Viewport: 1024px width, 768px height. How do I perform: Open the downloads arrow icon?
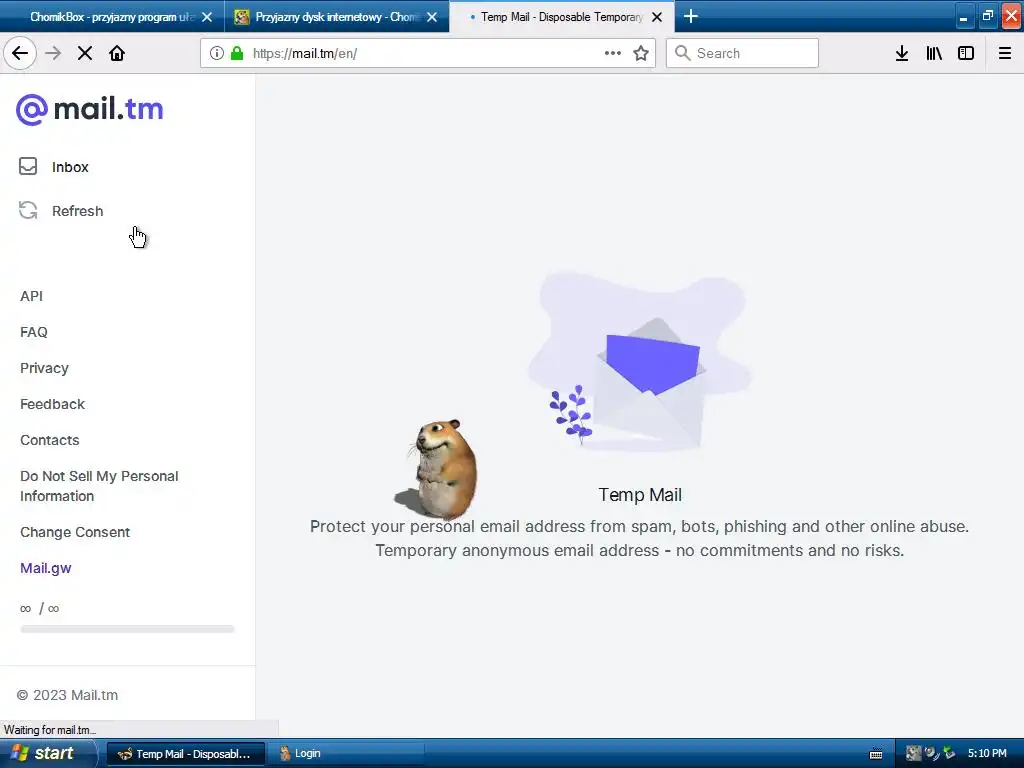coord(902,53)
